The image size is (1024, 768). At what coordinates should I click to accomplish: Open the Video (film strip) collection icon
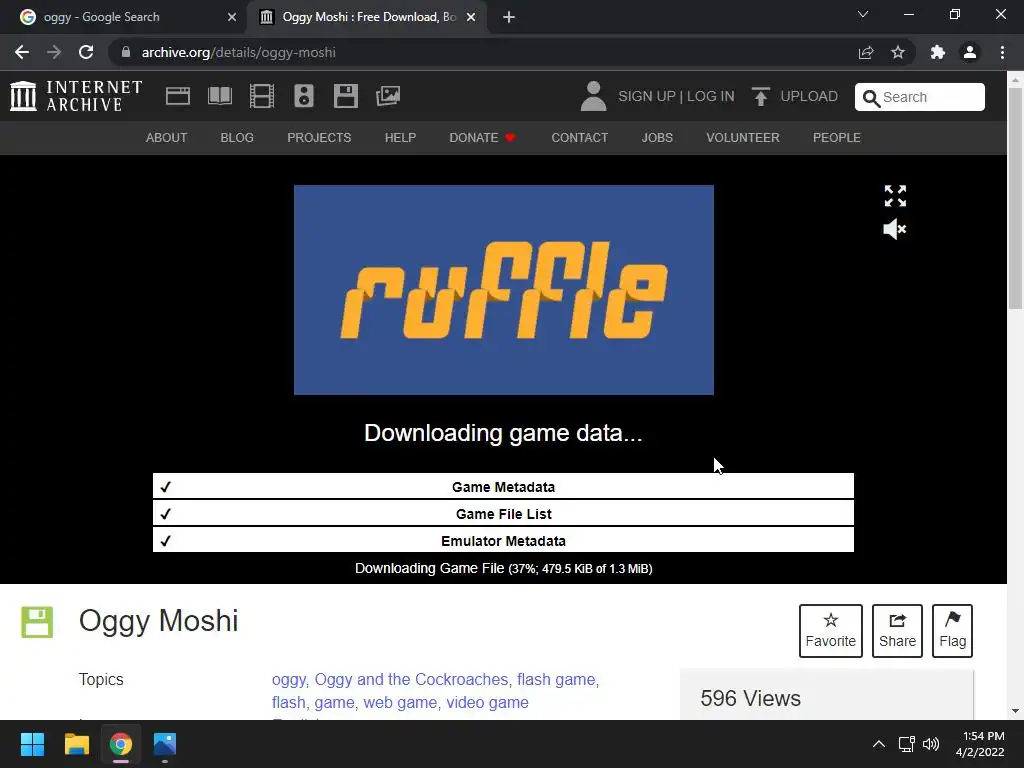262,96
